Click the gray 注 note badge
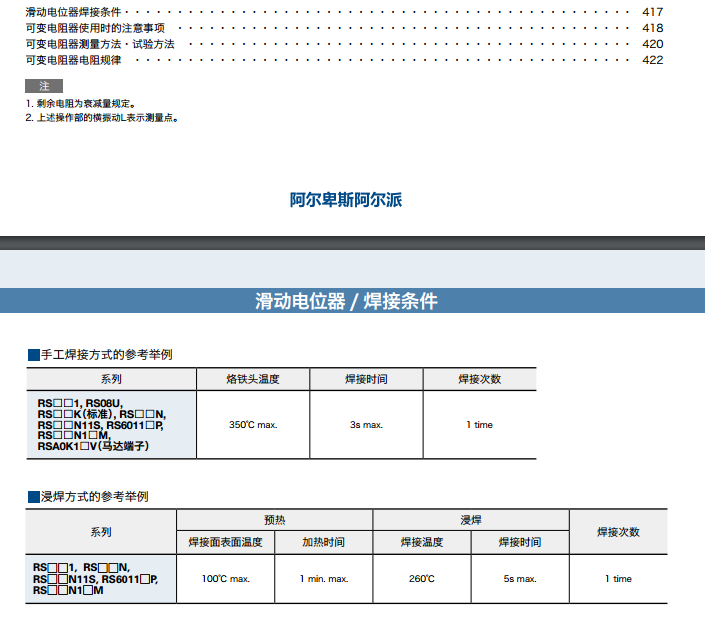The width and height of the screenshot is (705, 621). coord(44,86)
